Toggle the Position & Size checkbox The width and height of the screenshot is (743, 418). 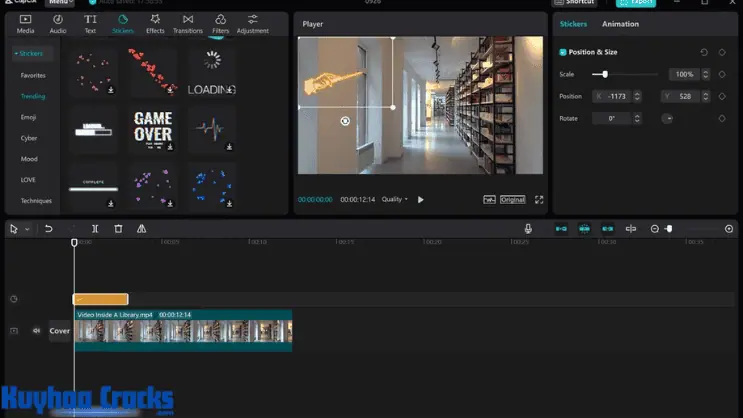(x=563, y=52)
